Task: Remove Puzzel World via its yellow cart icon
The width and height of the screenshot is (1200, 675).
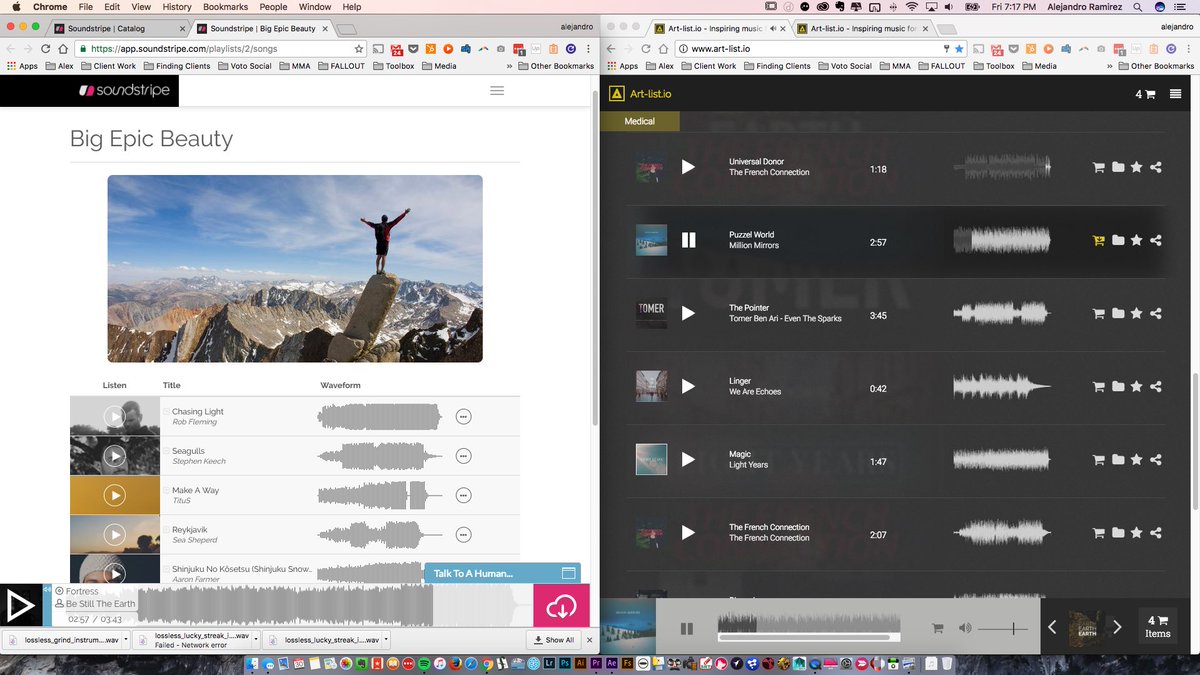Action: 1099,240
